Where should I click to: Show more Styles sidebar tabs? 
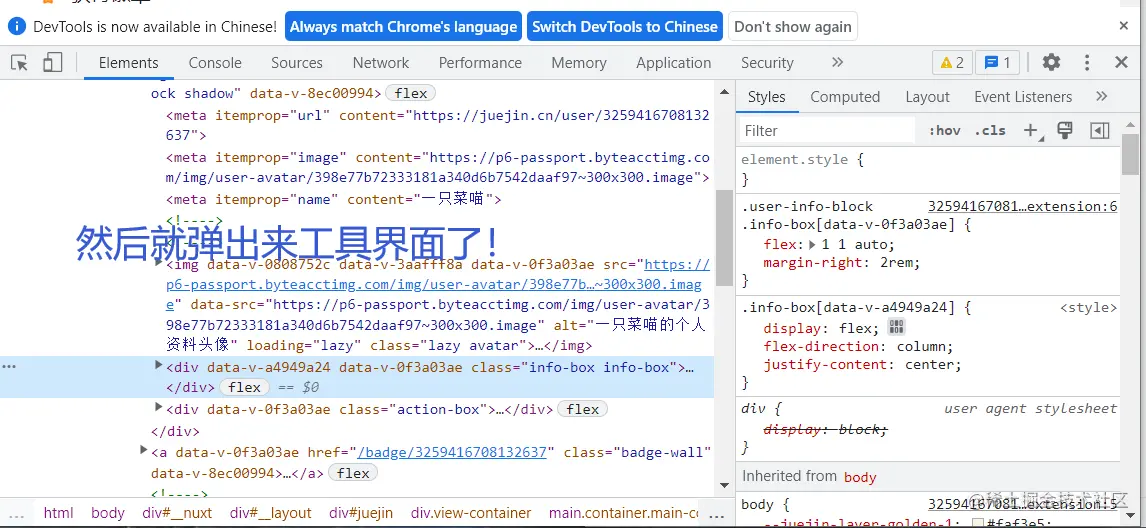[x=1102, y=97]
